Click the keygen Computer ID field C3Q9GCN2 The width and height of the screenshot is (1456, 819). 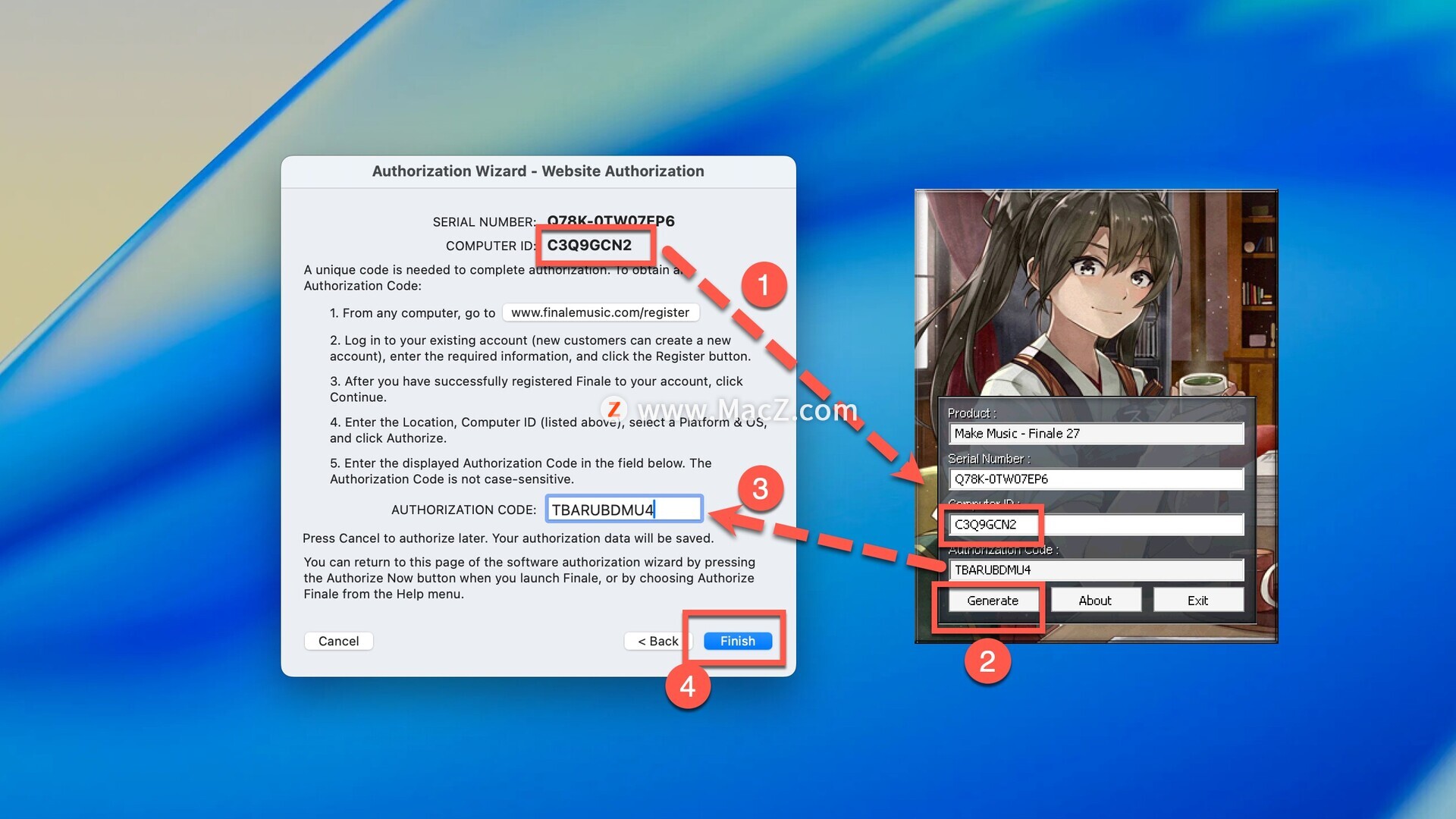point(1095,524)
